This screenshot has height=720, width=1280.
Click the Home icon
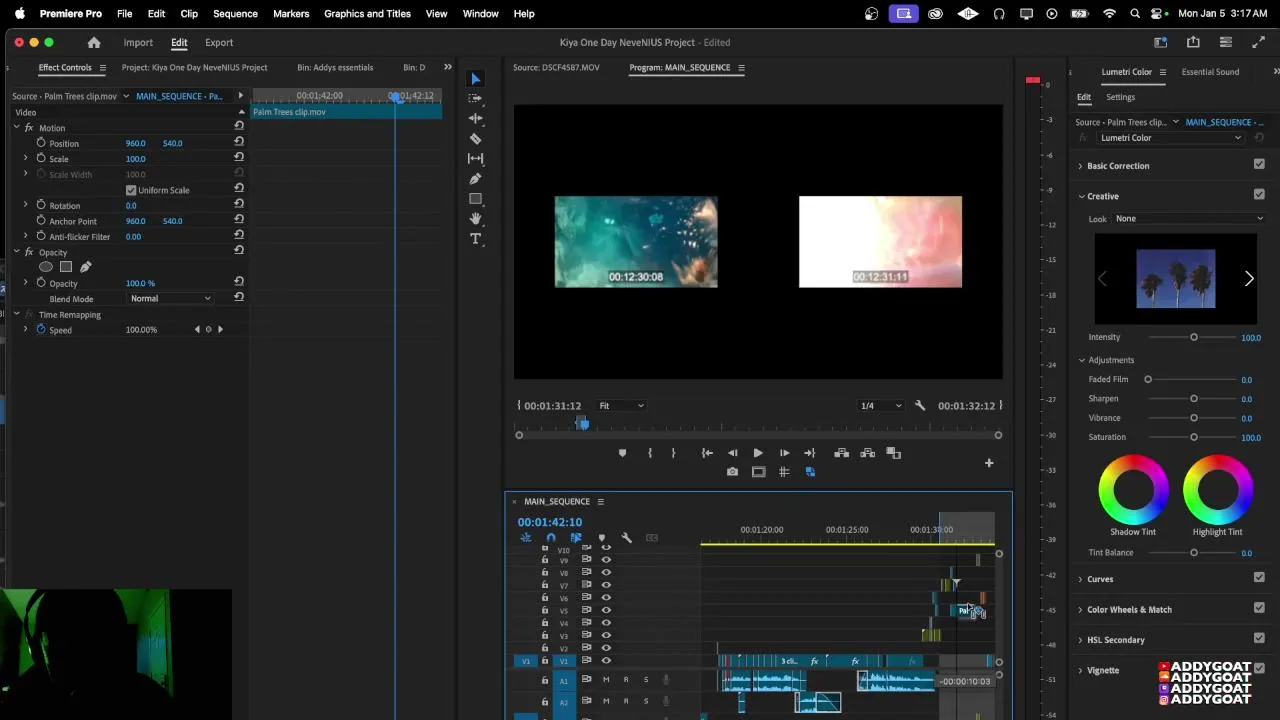[94, 43]
